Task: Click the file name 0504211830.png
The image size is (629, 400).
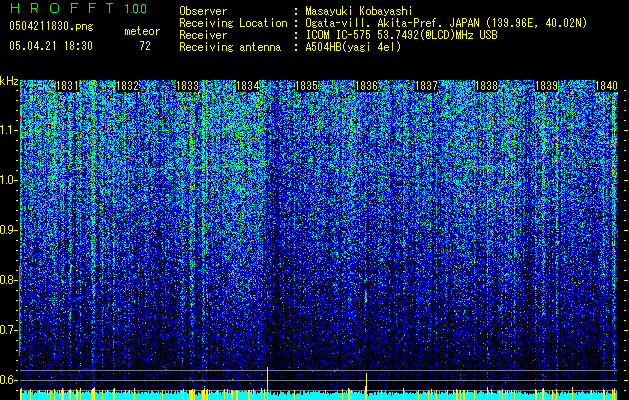Action: [51, 27]
